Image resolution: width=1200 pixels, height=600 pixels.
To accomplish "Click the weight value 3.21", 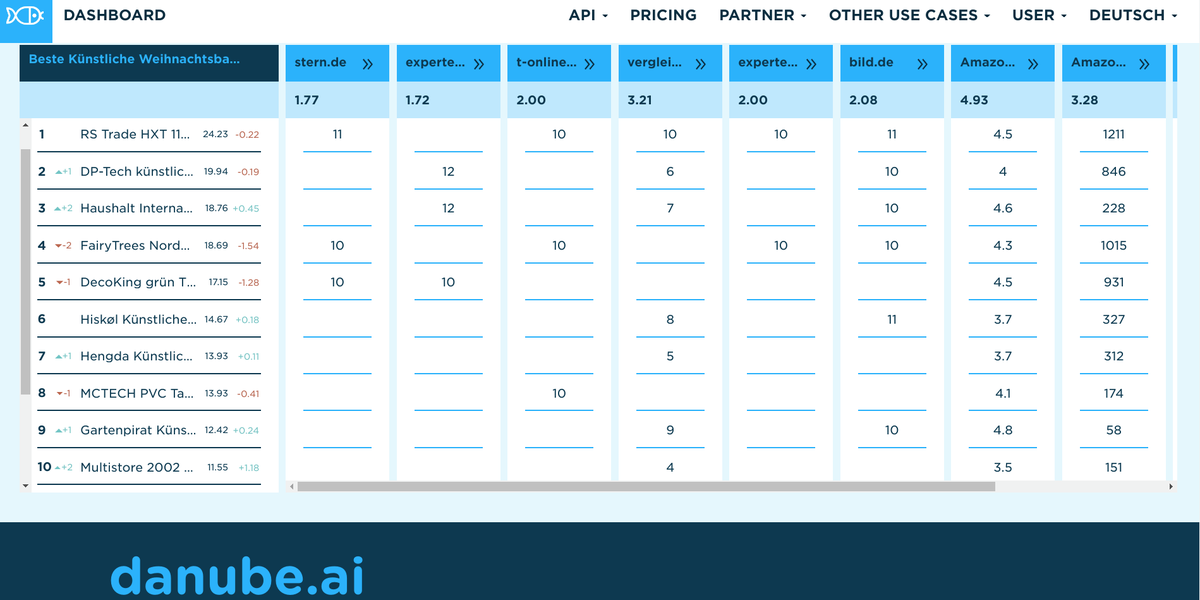I will click(640, 100).
